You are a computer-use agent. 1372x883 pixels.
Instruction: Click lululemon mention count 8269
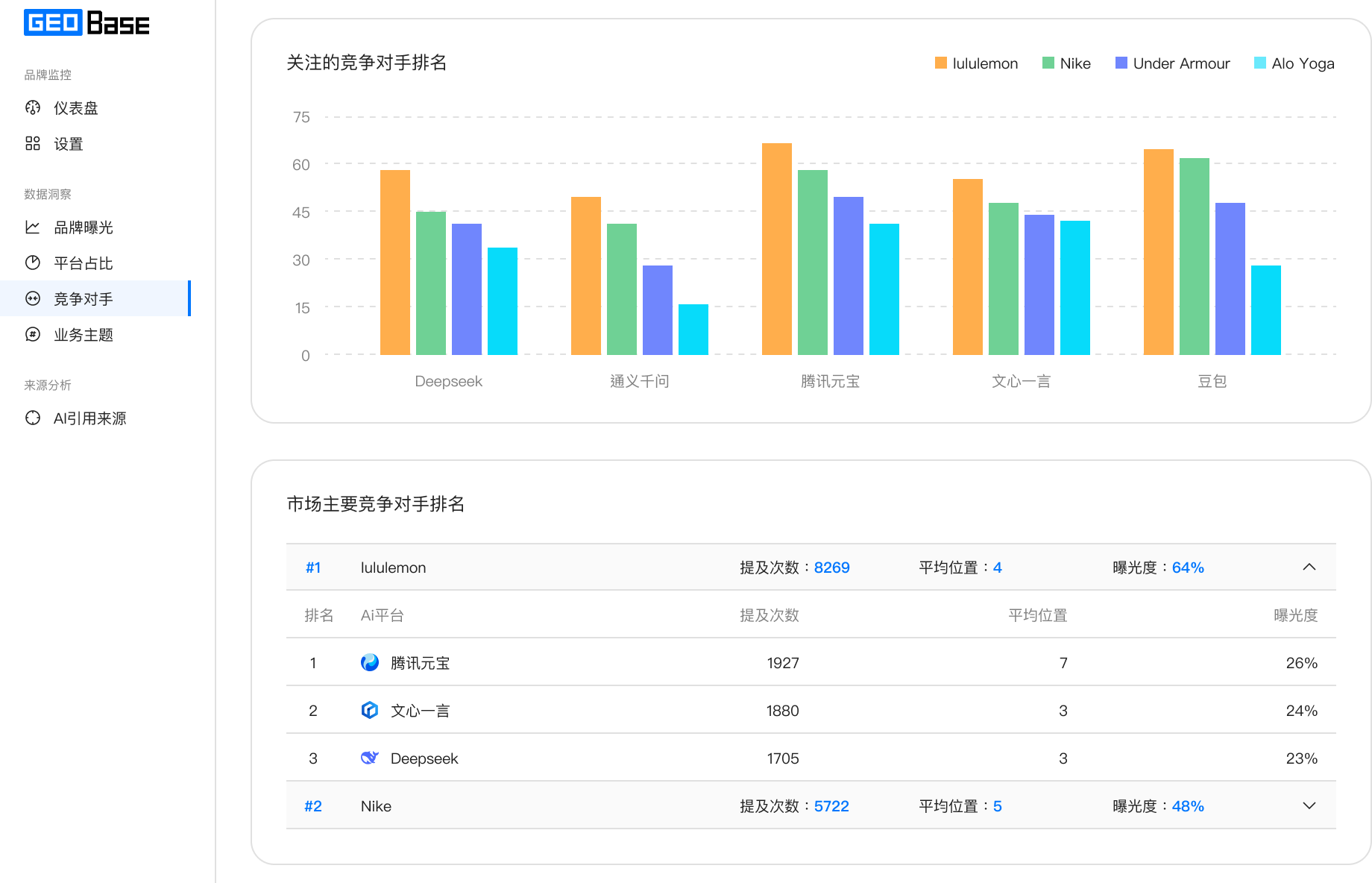[832, 568]
